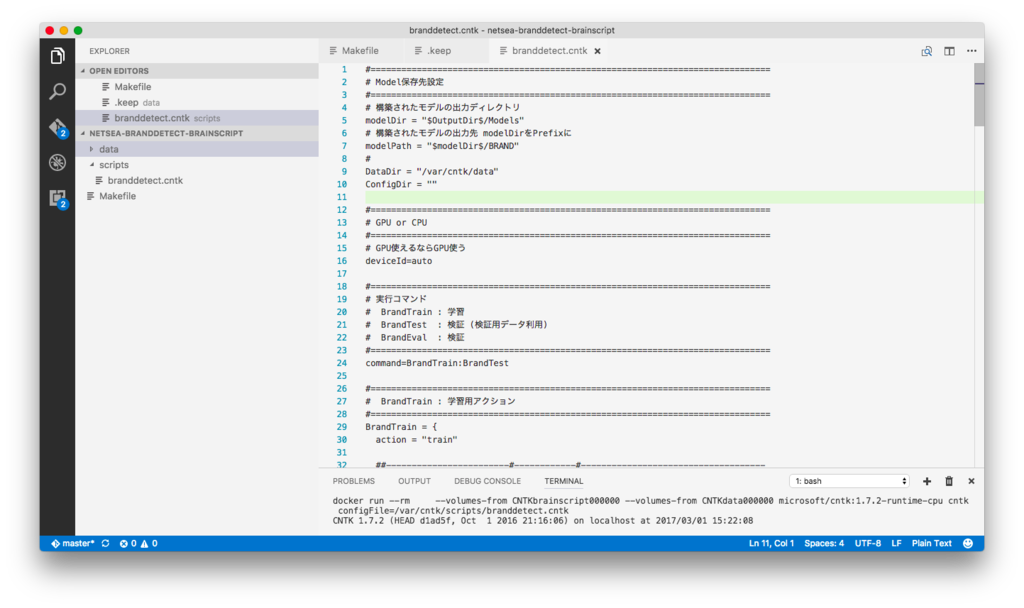Click the EXPLORER sidebar title
Viewport: 1024px width, 608px height.
click(109, 51)
